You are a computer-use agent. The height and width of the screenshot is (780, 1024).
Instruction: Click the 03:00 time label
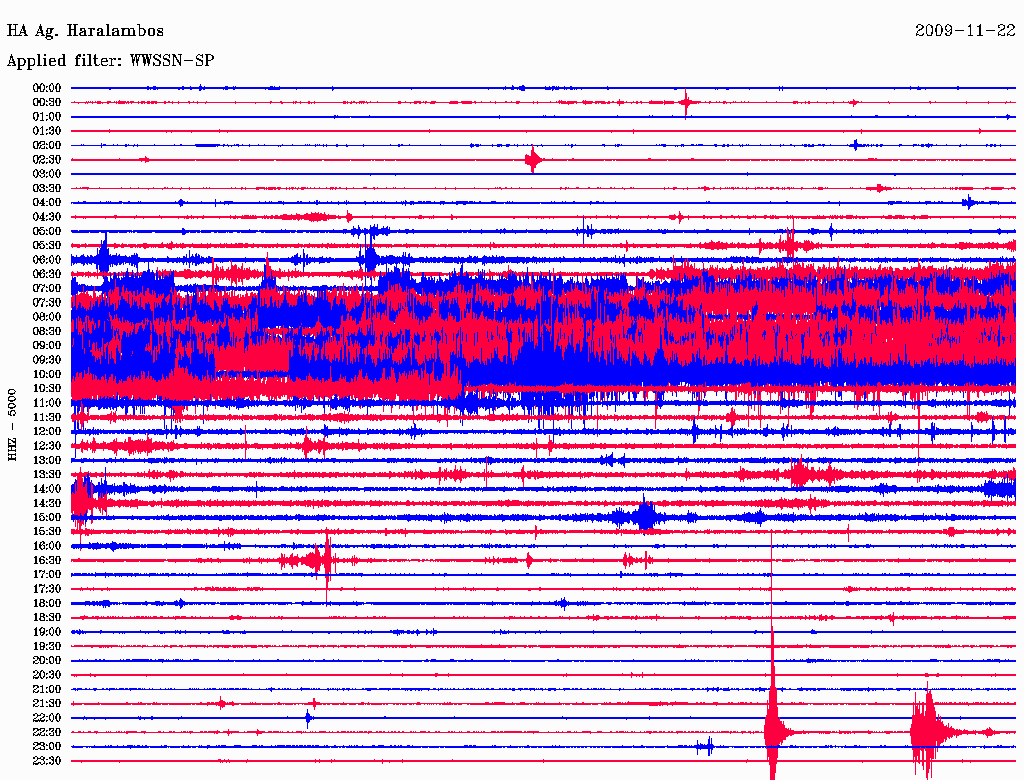click(47, 174)
